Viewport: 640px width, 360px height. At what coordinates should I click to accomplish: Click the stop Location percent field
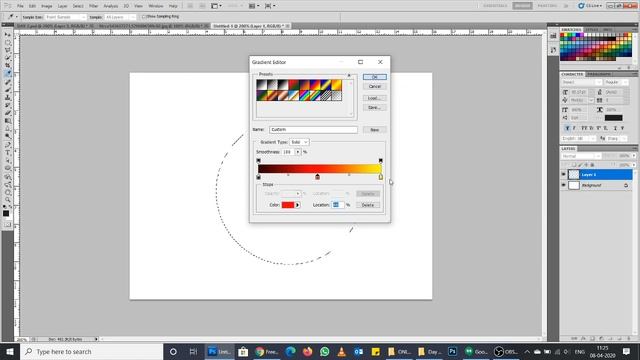[337, 205]
